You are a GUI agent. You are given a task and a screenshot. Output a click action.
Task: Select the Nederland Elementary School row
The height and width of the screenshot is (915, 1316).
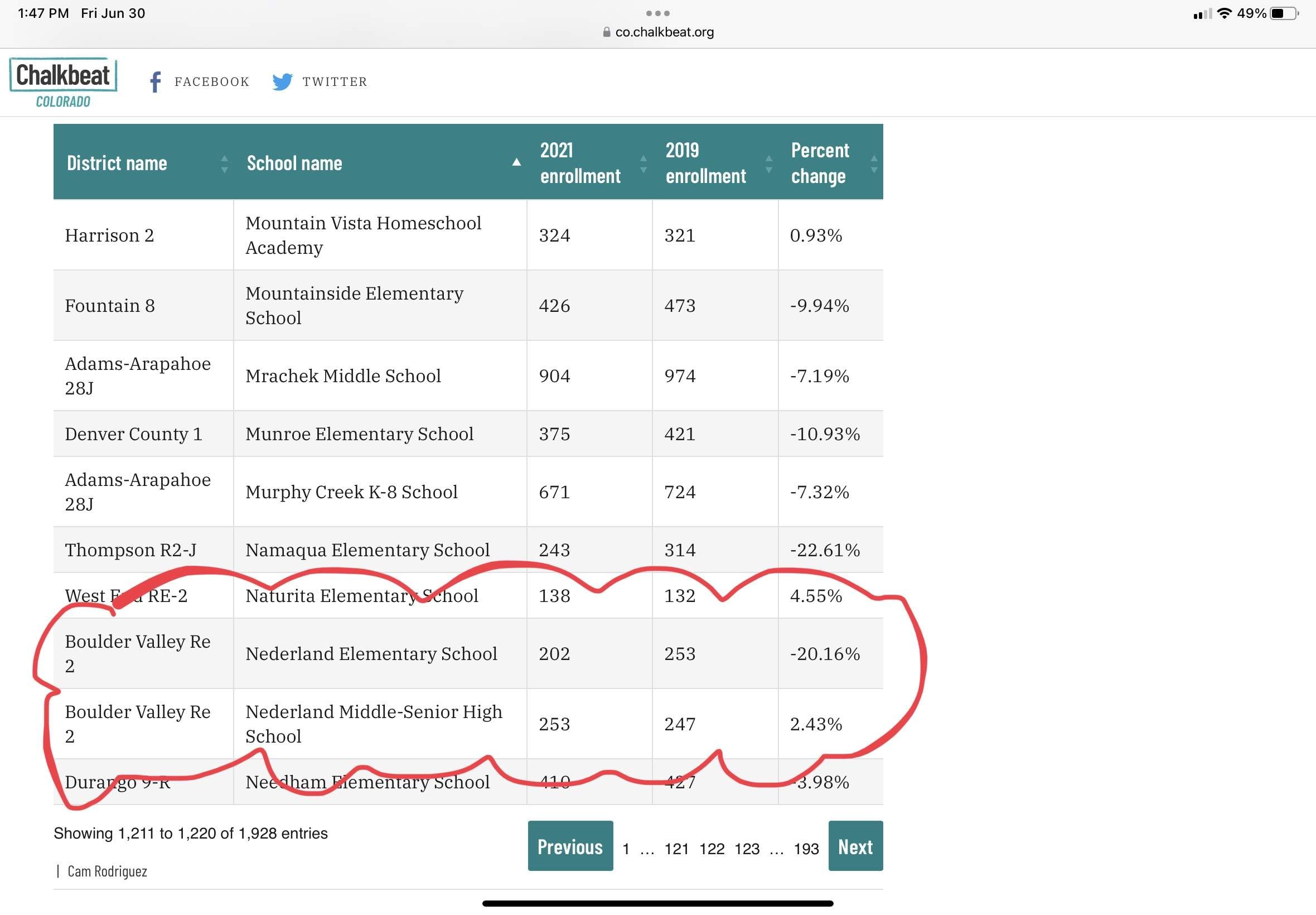(468, 653)
